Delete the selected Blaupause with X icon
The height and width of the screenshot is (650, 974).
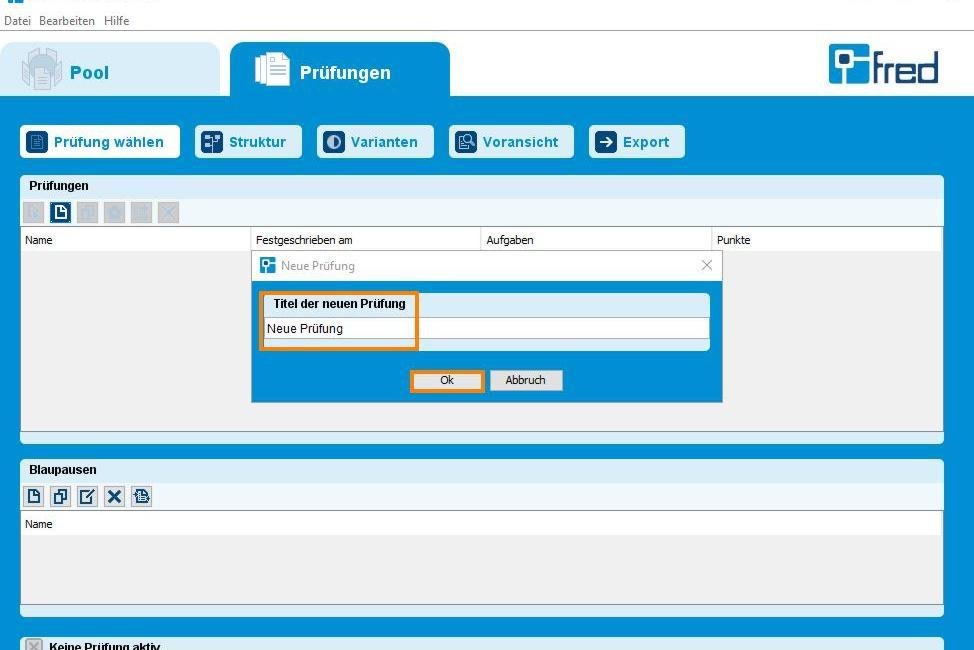tap(114, 496)
